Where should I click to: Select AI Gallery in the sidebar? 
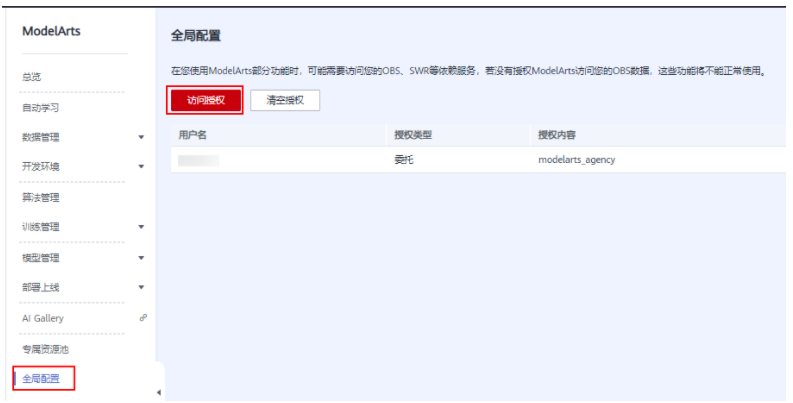click(x=42, y=318)
